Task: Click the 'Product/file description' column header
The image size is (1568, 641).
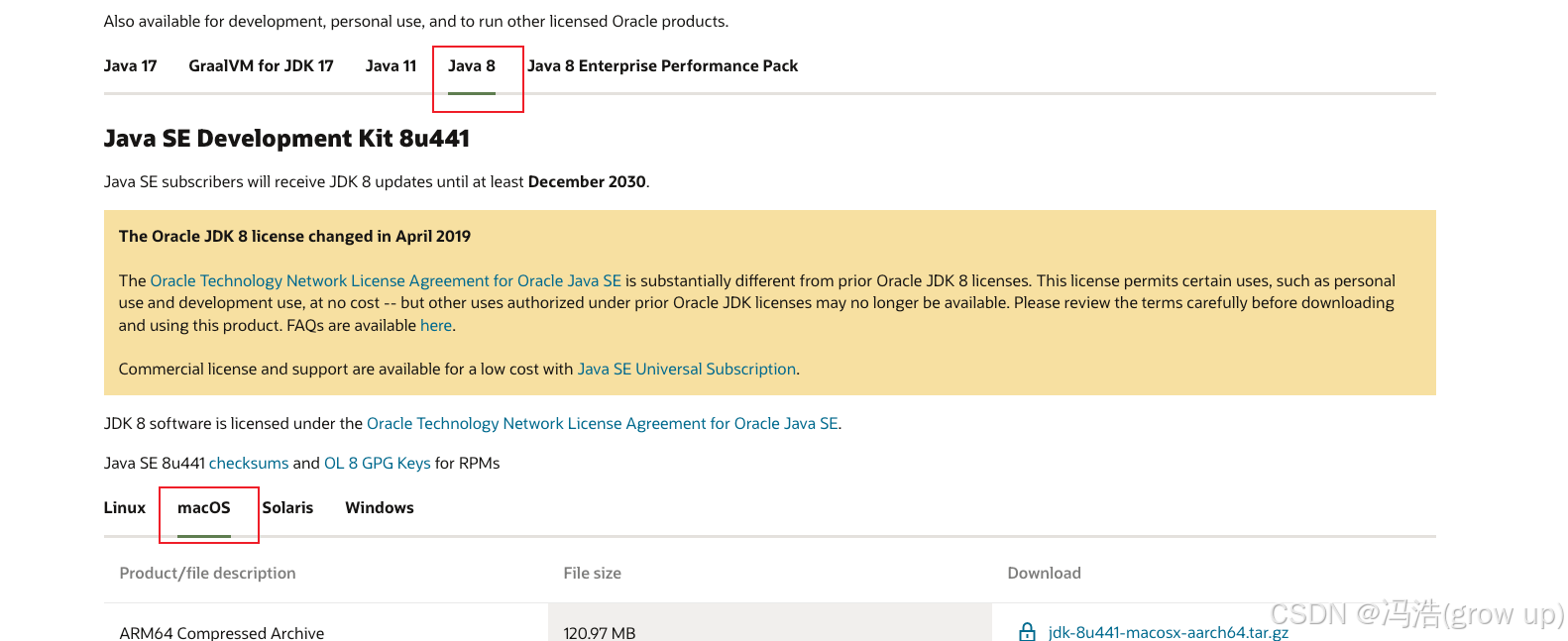Action: [207, 574]
